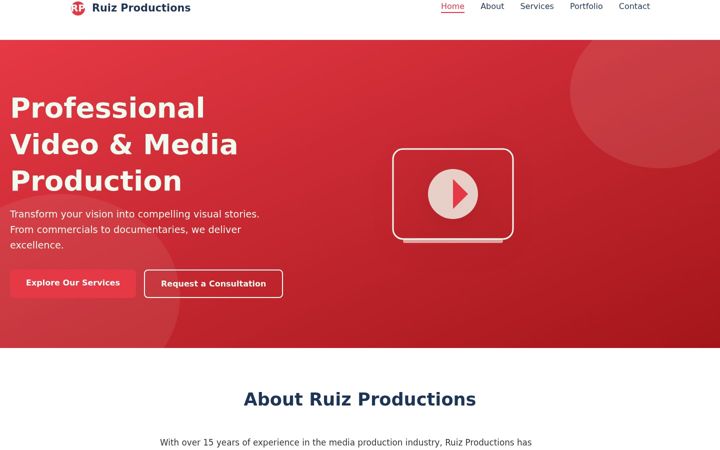This screenshot has height=450, width=720.
Task: Open the Contact nav link
Action: (634, 6)
